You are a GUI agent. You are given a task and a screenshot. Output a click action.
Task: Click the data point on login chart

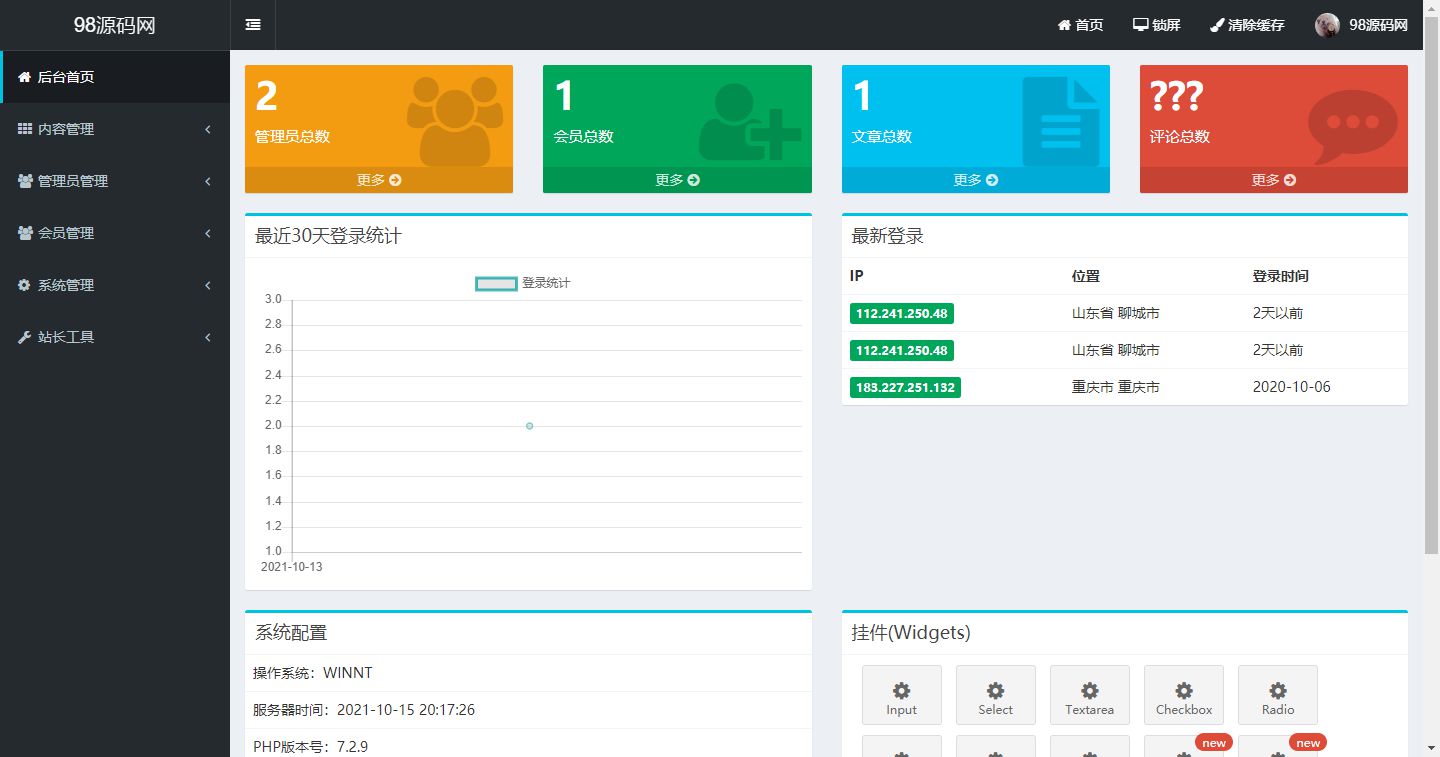click(x=529, y=426)
